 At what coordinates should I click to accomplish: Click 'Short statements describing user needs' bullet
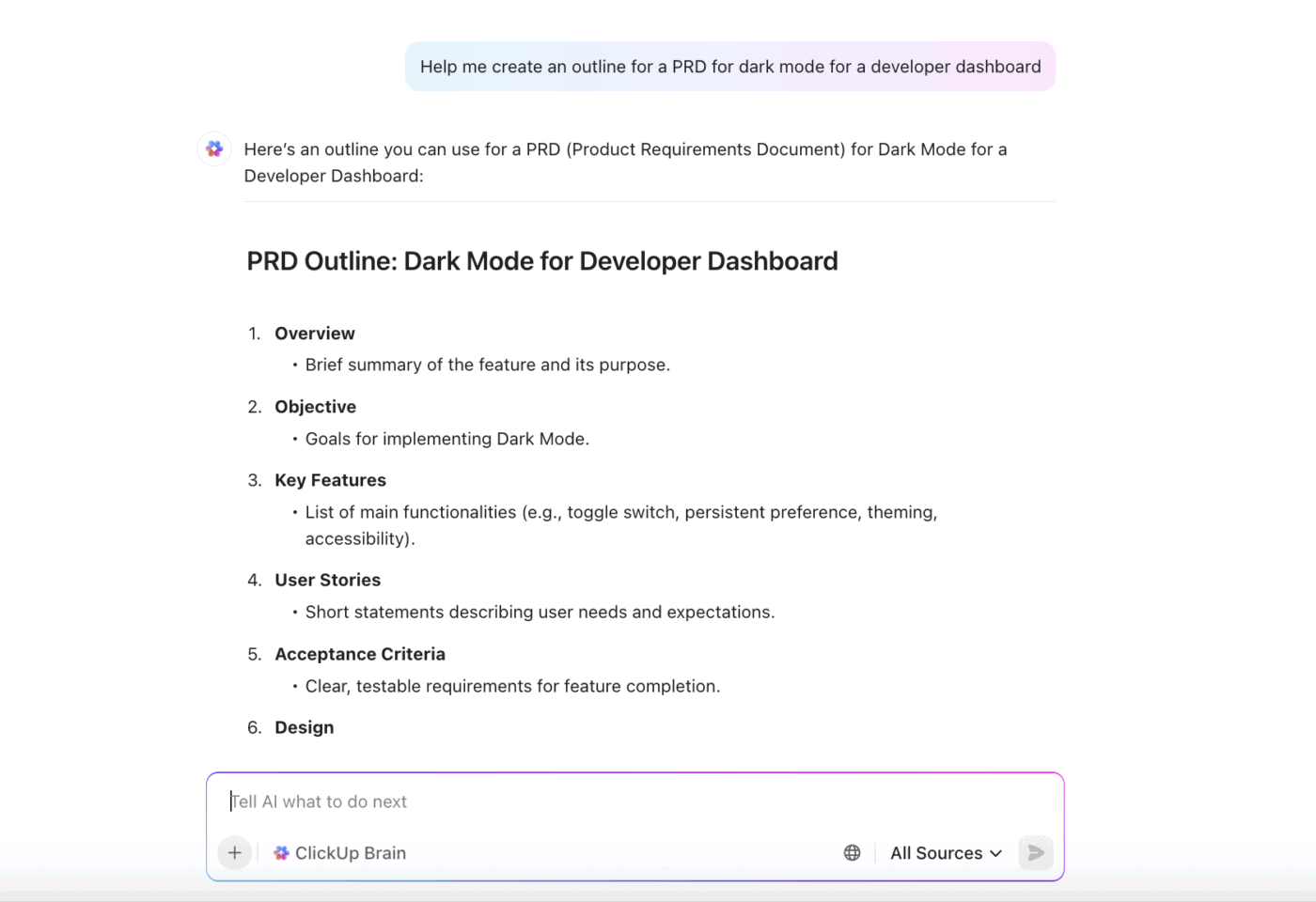(x=540, y=612)
